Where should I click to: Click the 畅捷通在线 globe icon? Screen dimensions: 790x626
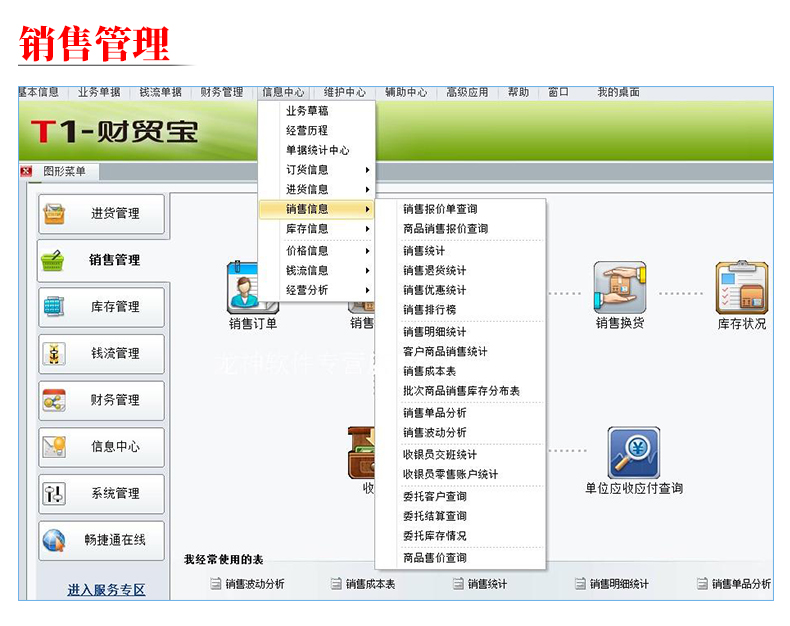54,540
